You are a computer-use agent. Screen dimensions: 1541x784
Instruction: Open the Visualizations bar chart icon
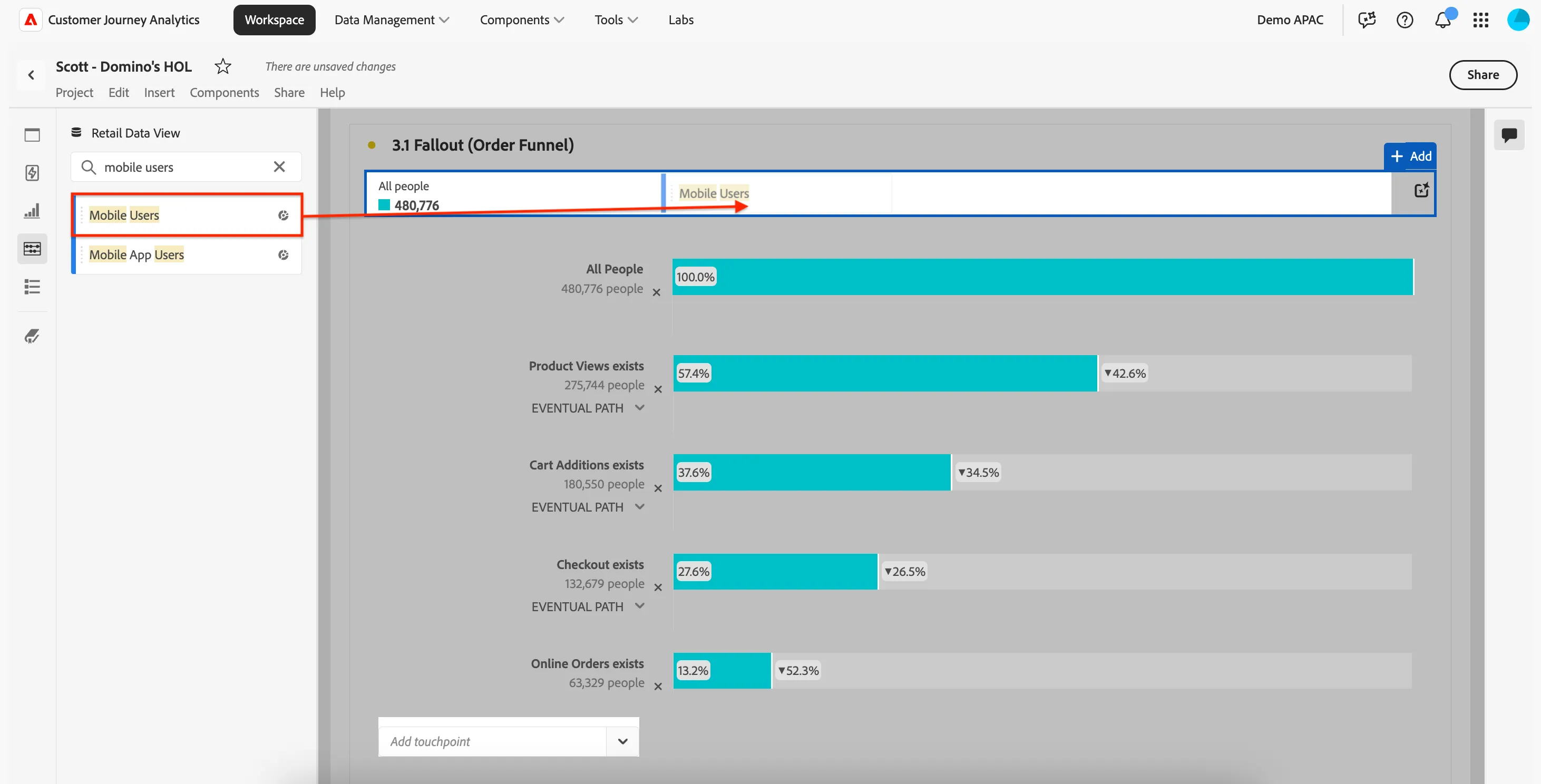32,211
